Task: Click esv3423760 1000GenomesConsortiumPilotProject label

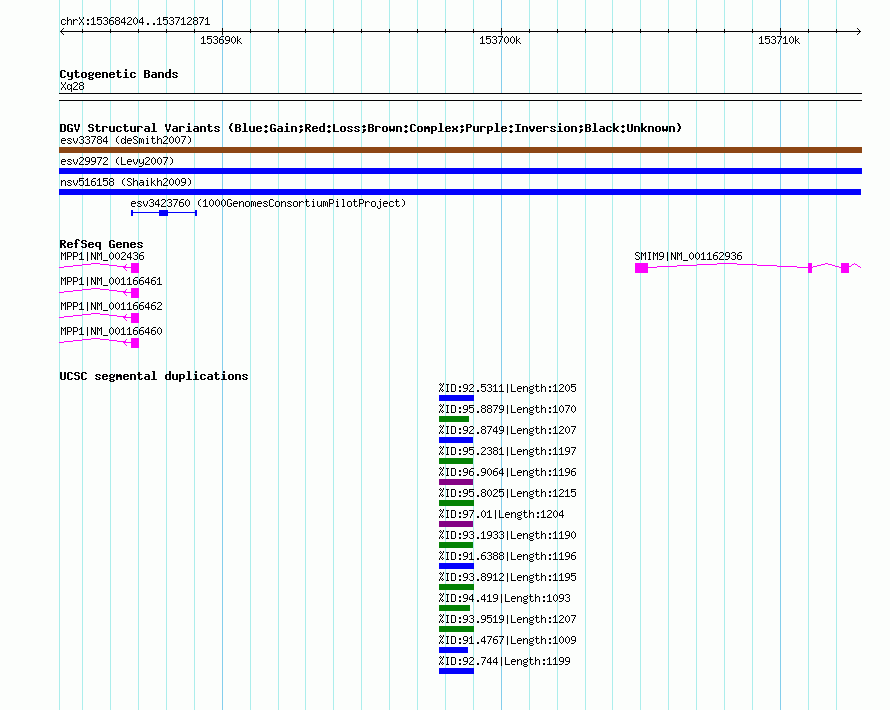Action: coord(268,203)
